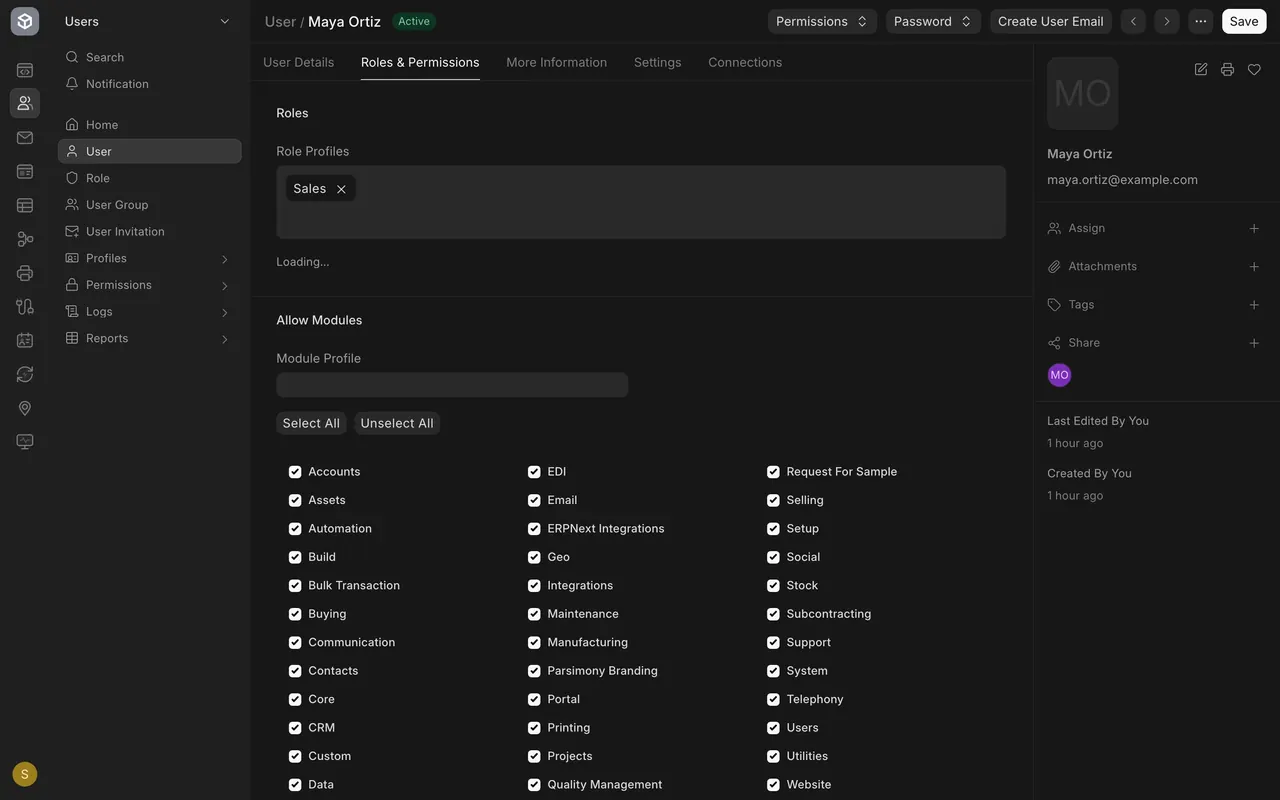Add an assignment with the Assign plus
Viewport: 1280px width, 800px height.
[1254, 228]
